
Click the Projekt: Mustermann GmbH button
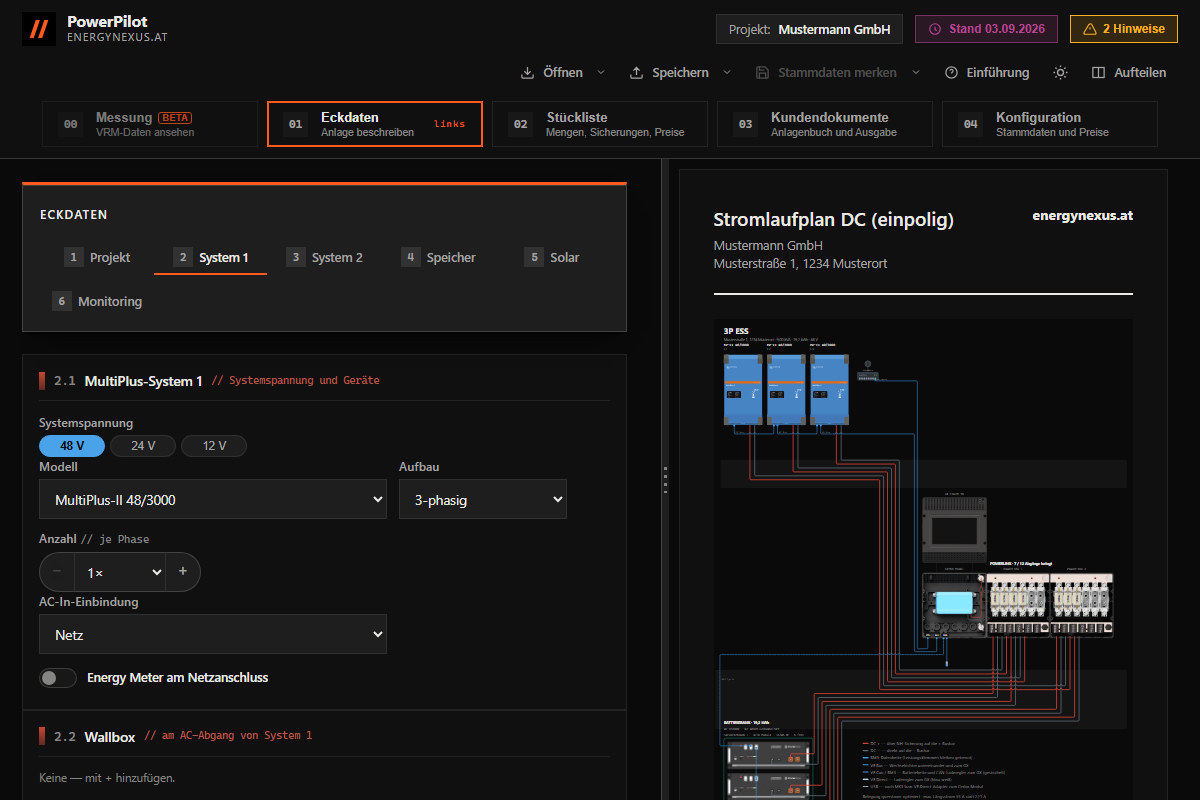pyautogui.click(x=809, y=29)
